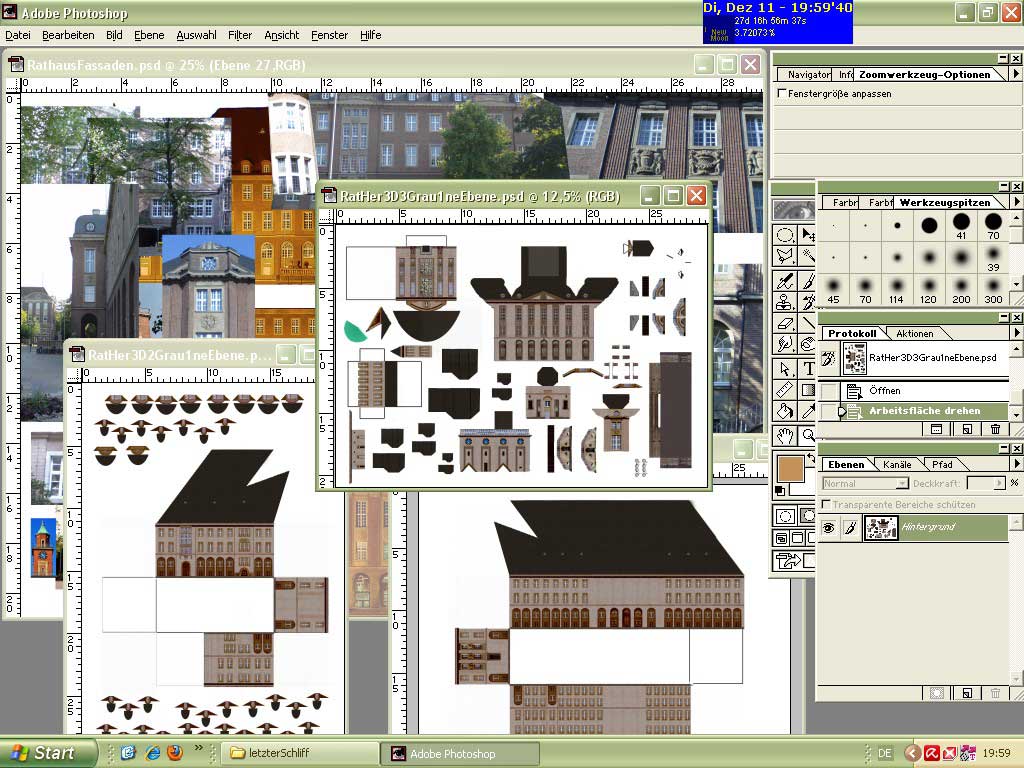
Task: Reset to default black and white colors
Action: (x=780, y=490)
